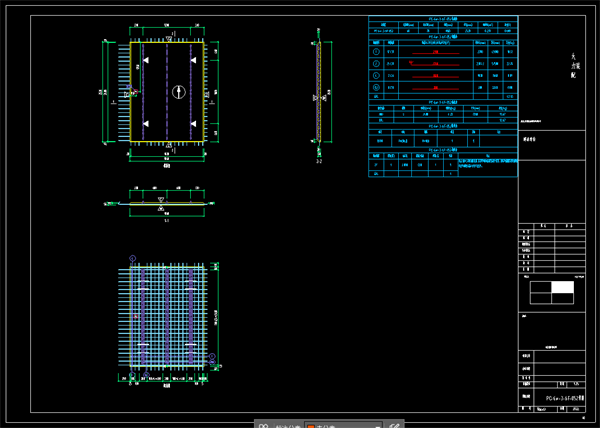The image size is (600, 428).
Task: Select circled number 4 in rebar table
Action: point(376,87)
